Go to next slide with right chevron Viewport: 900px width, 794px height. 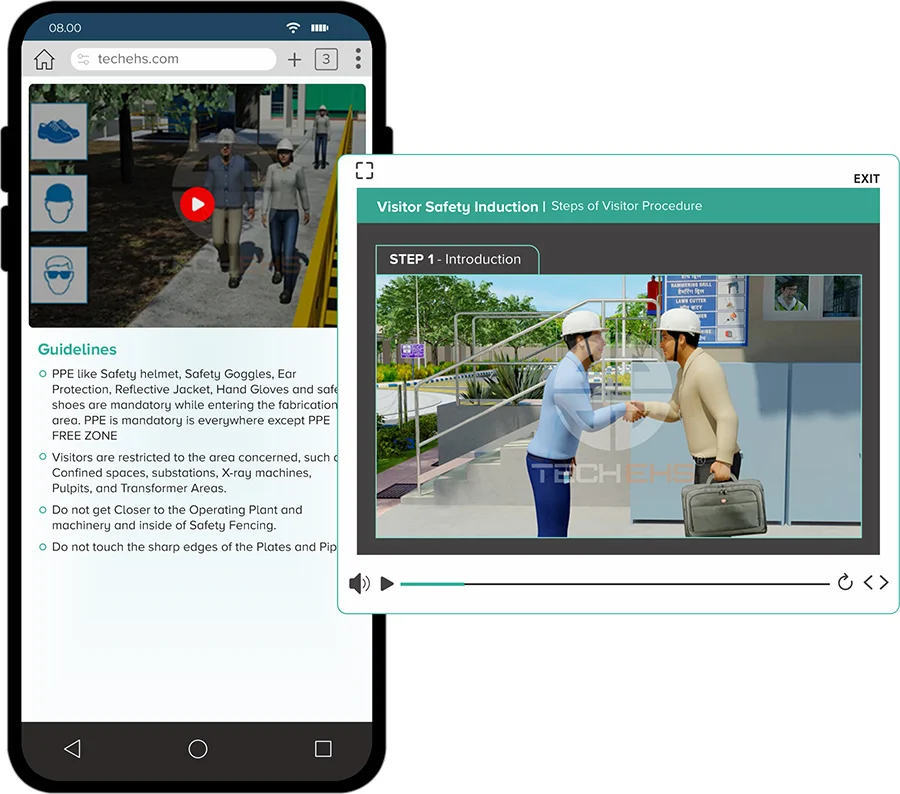click(883, 583)
